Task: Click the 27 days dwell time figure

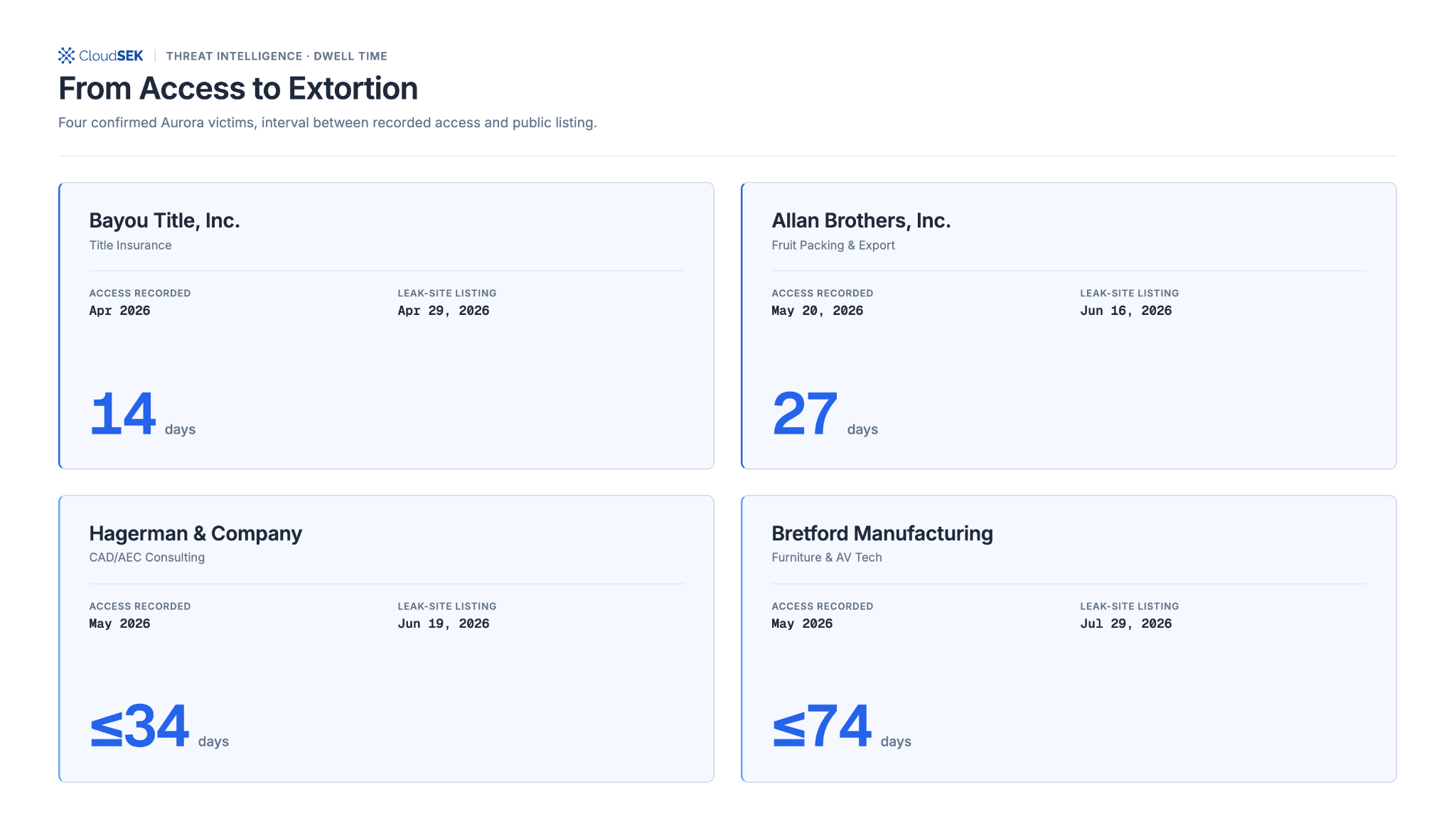Action: [825, 414]
